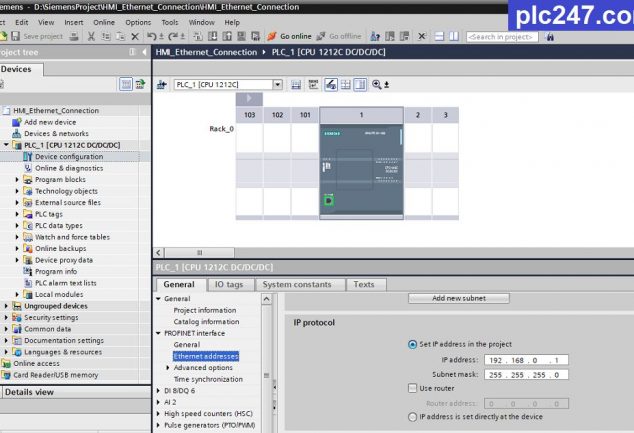The width and height of the screenshot is (634, 433).
Task: Click the Paste icon in toolbar
Action: [x=120, y=36]
